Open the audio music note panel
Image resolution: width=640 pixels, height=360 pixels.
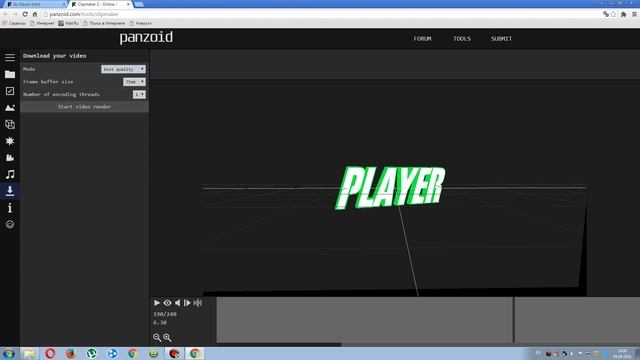[x=10, y=175]
